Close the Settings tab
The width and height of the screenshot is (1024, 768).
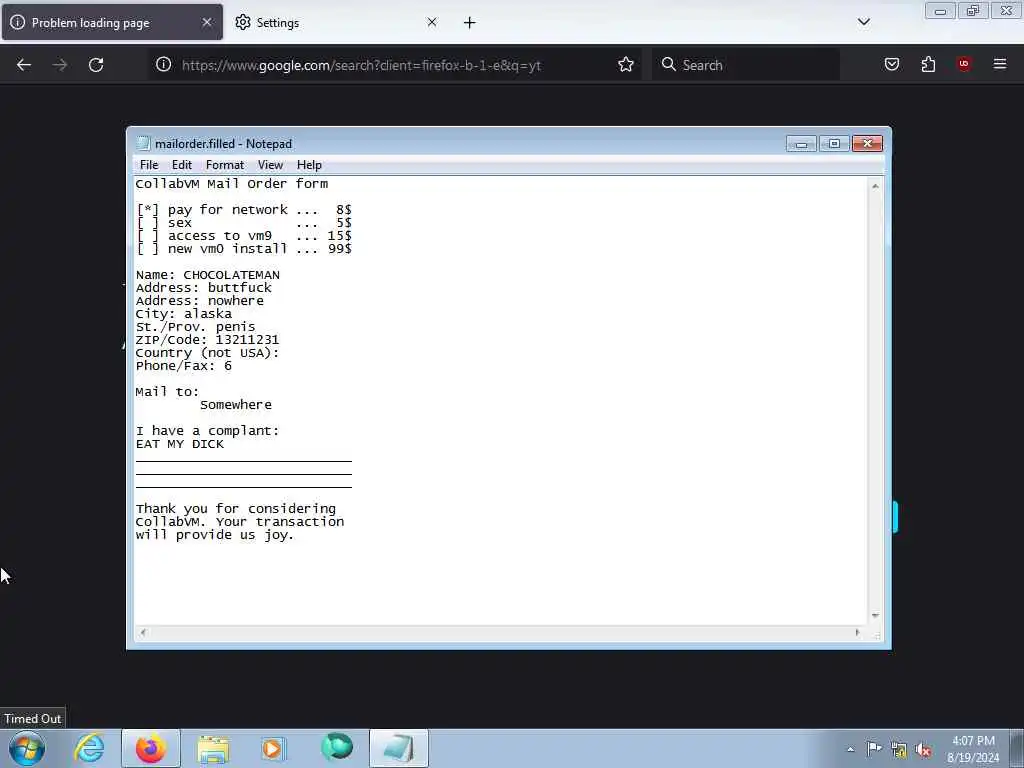point(432,22)
